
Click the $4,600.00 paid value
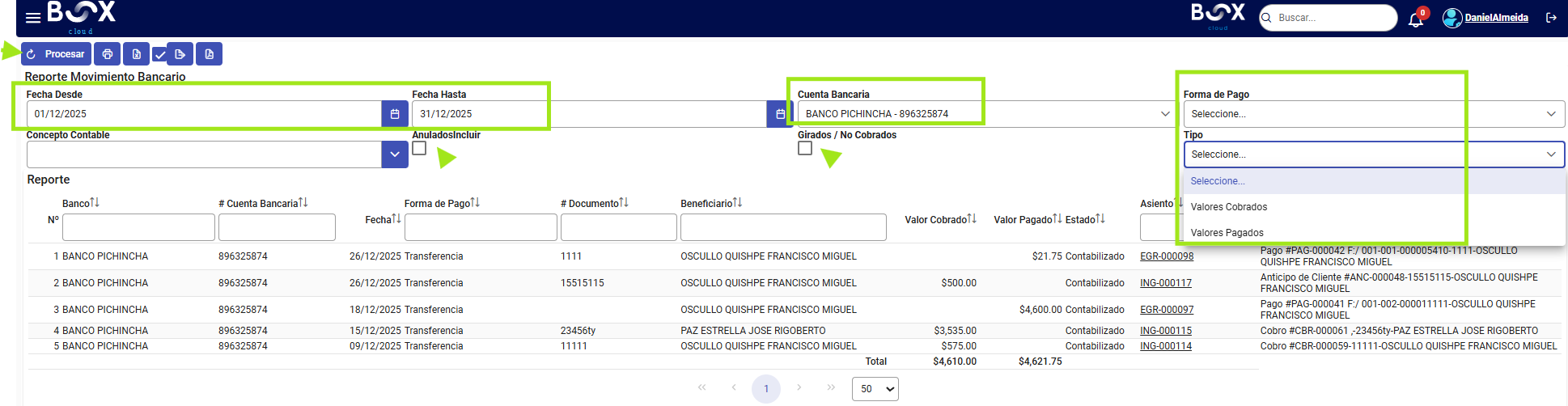pos(1040,310)
